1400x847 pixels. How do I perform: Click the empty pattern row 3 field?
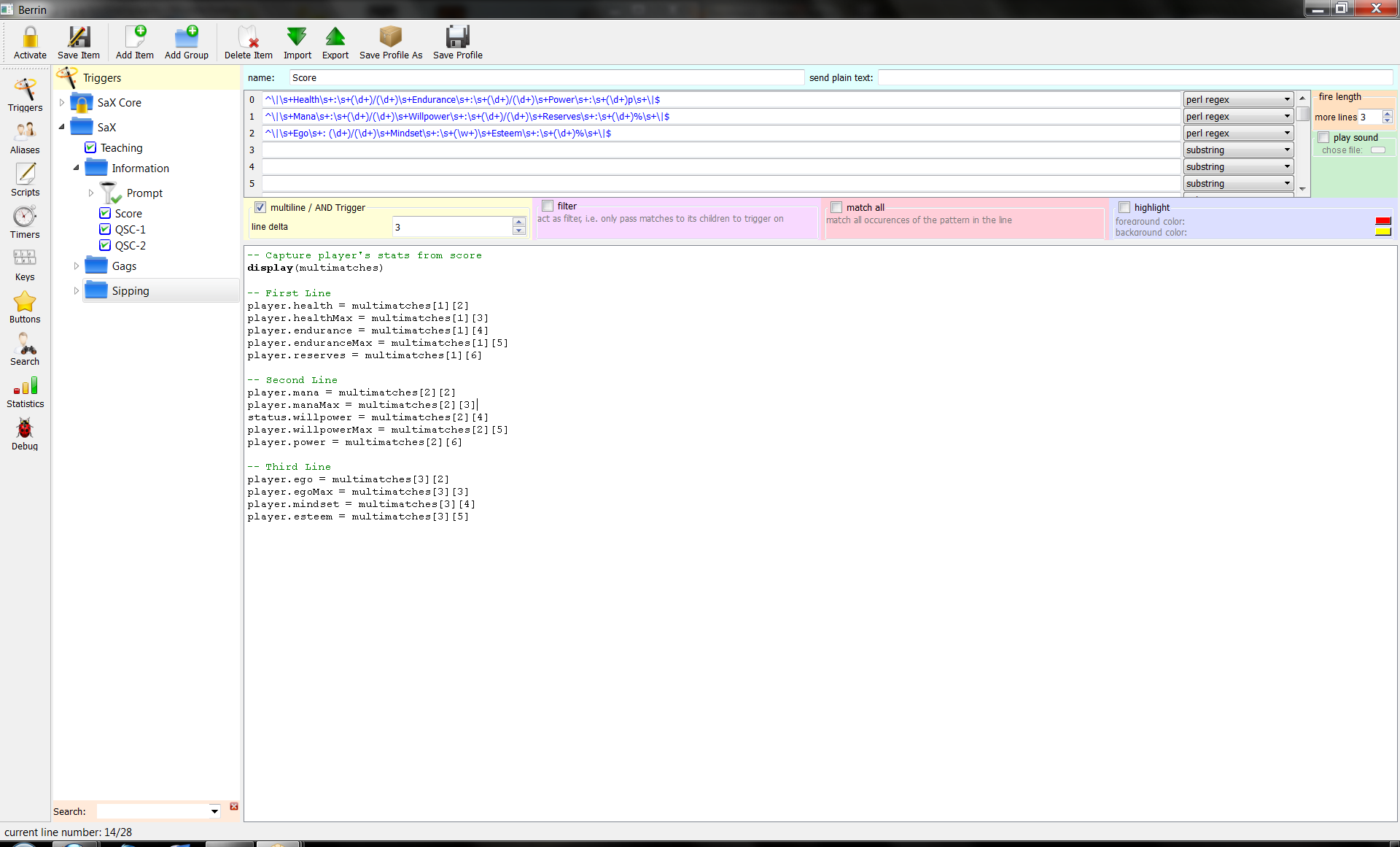722,150
